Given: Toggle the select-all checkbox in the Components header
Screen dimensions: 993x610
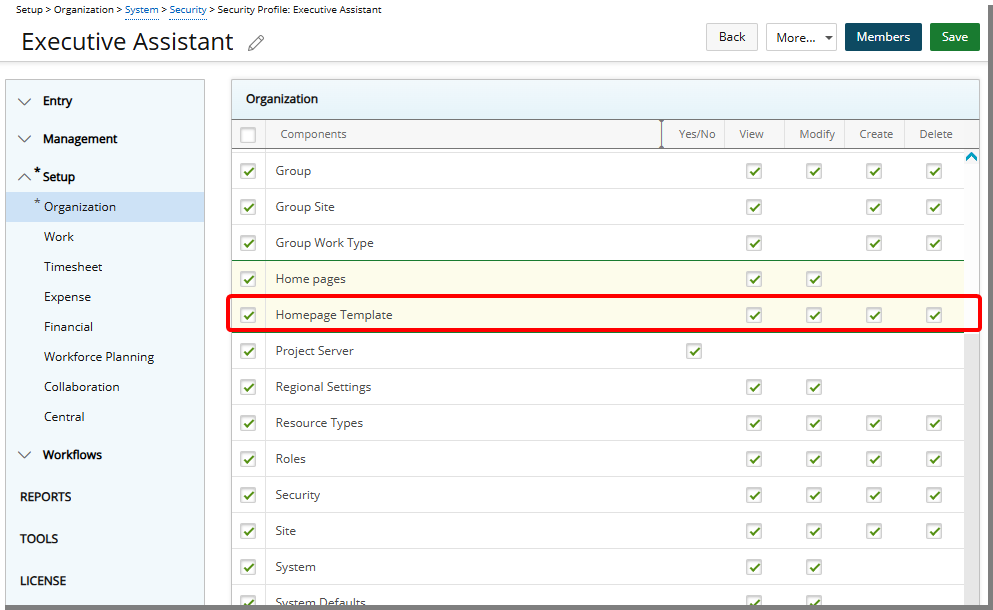Looking at the screenshot, I should (x=247, y=134).
